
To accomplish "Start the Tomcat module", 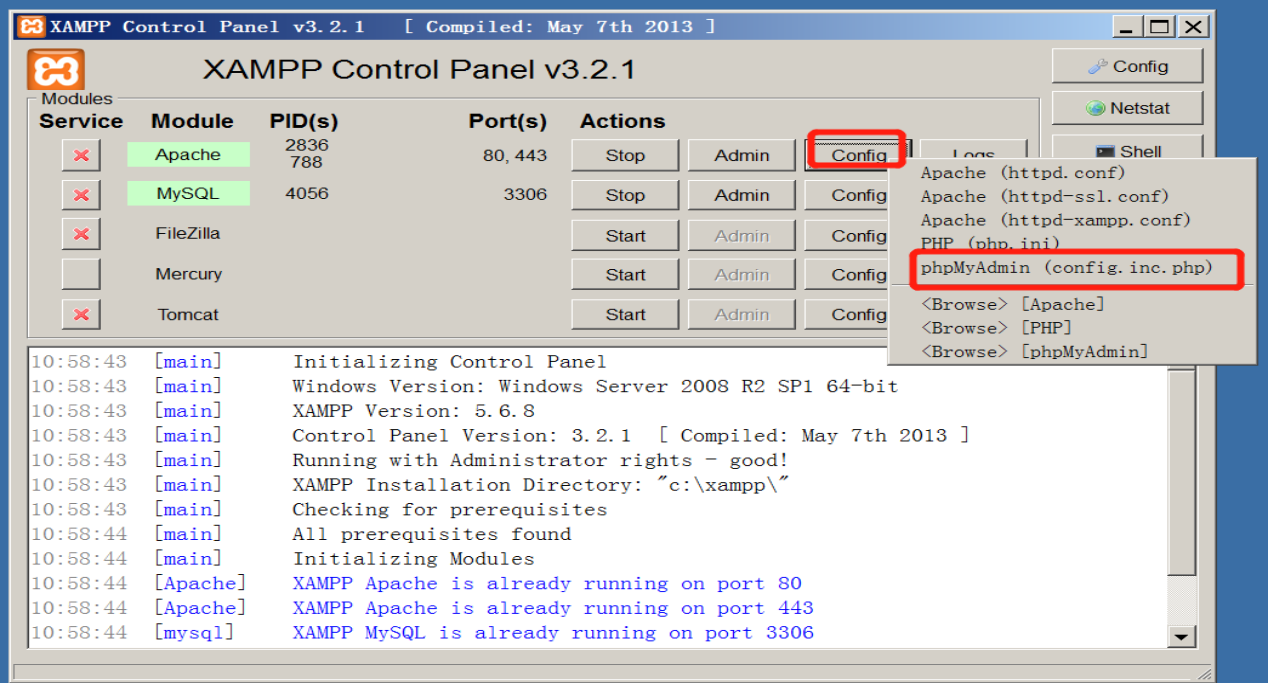I will point(625,314).
